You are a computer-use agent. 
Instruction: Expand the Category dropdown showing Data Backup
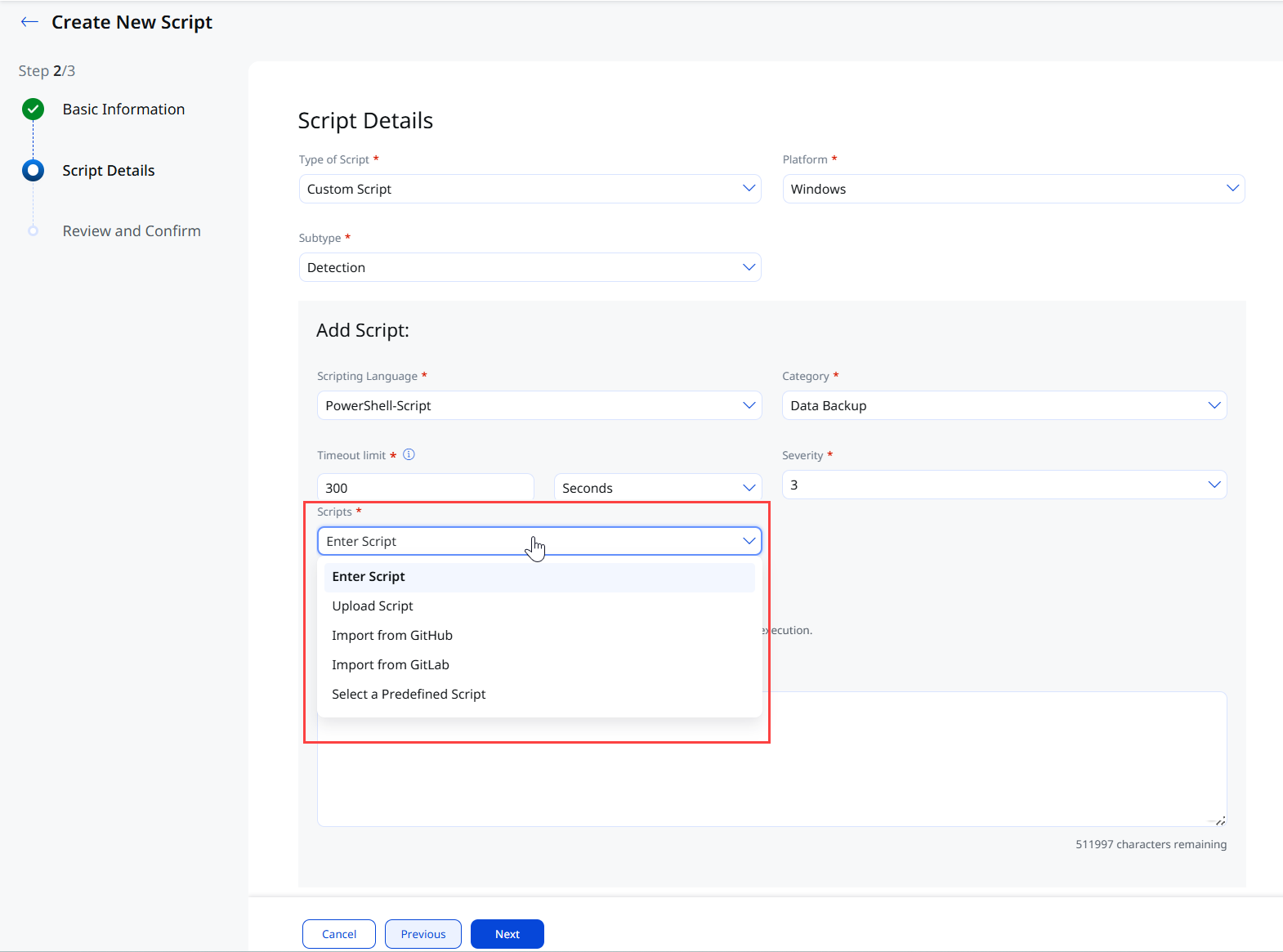pos(1004,405)
